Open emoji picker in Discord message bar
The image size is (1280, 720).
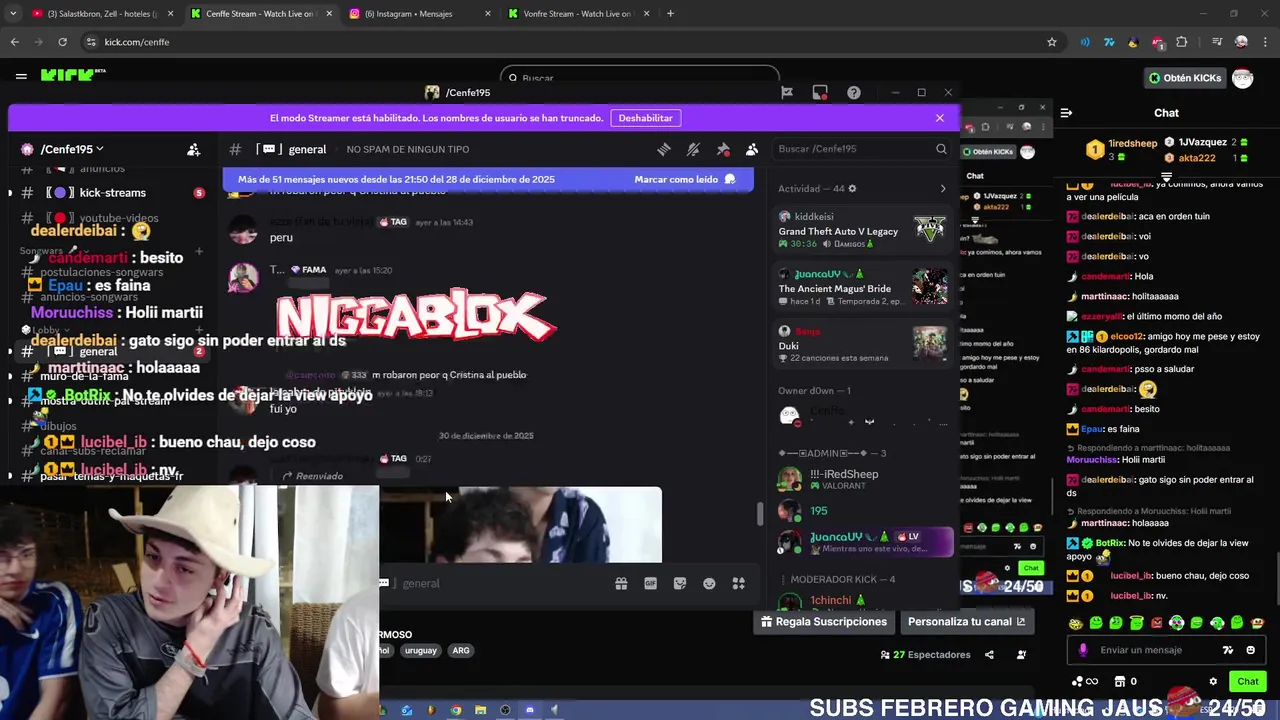709,583
